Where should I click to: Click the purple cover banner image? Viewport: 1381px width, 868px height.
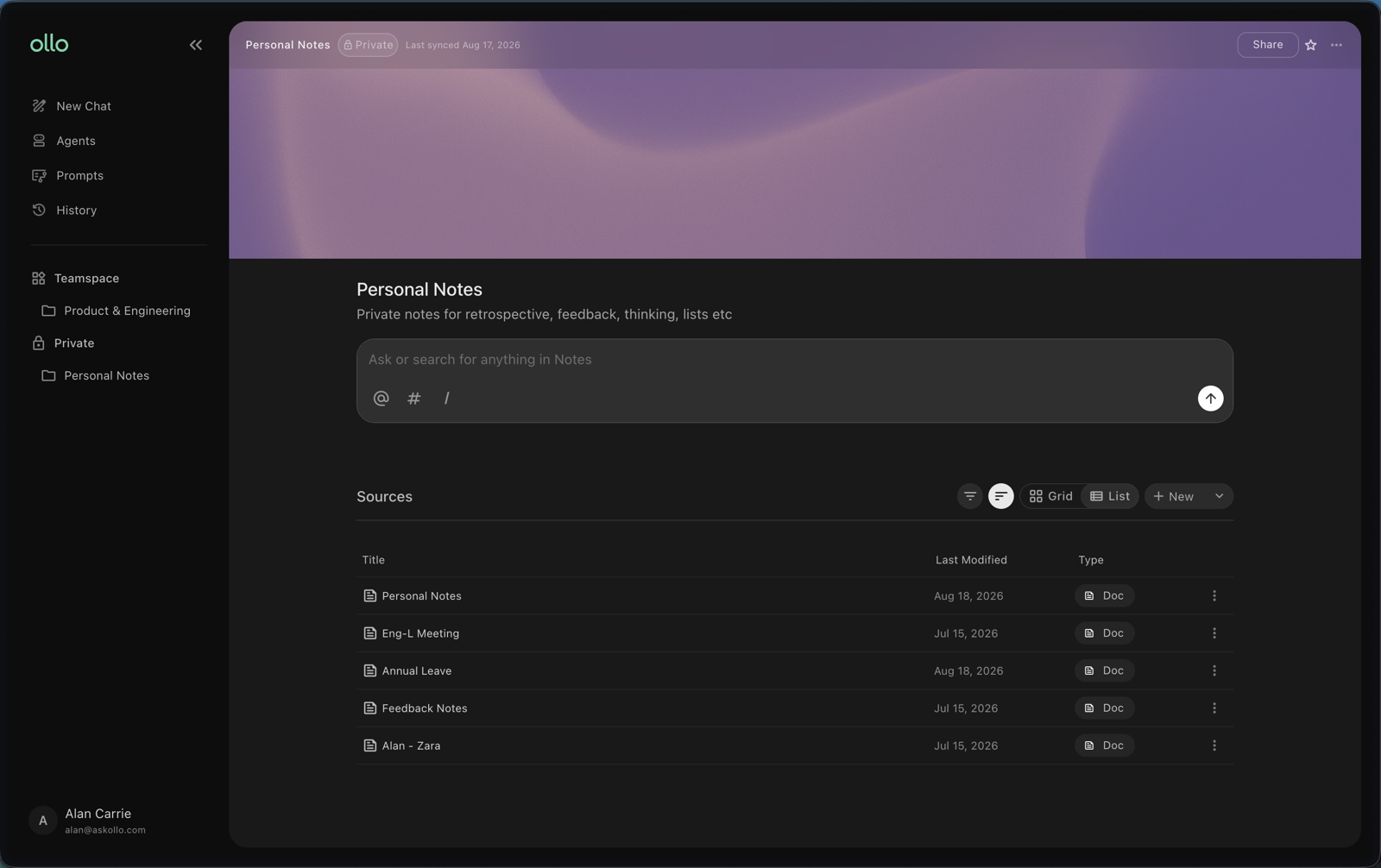pyautogui.click(x=794, y=163)
